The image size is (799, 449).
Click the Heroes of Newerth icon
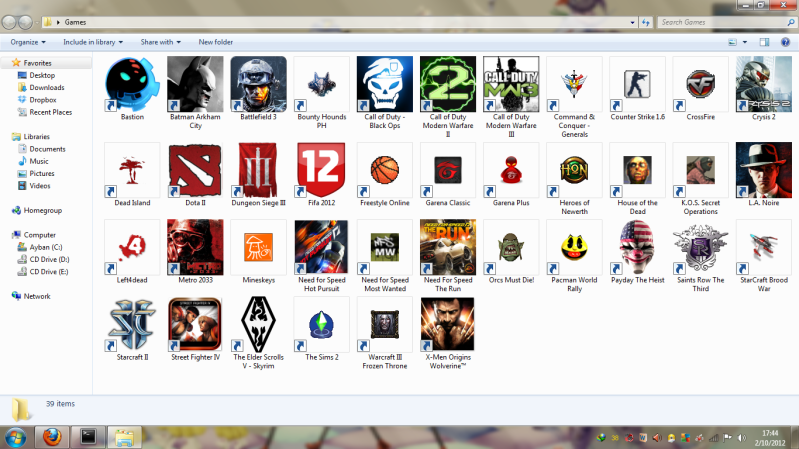point(574,170)
